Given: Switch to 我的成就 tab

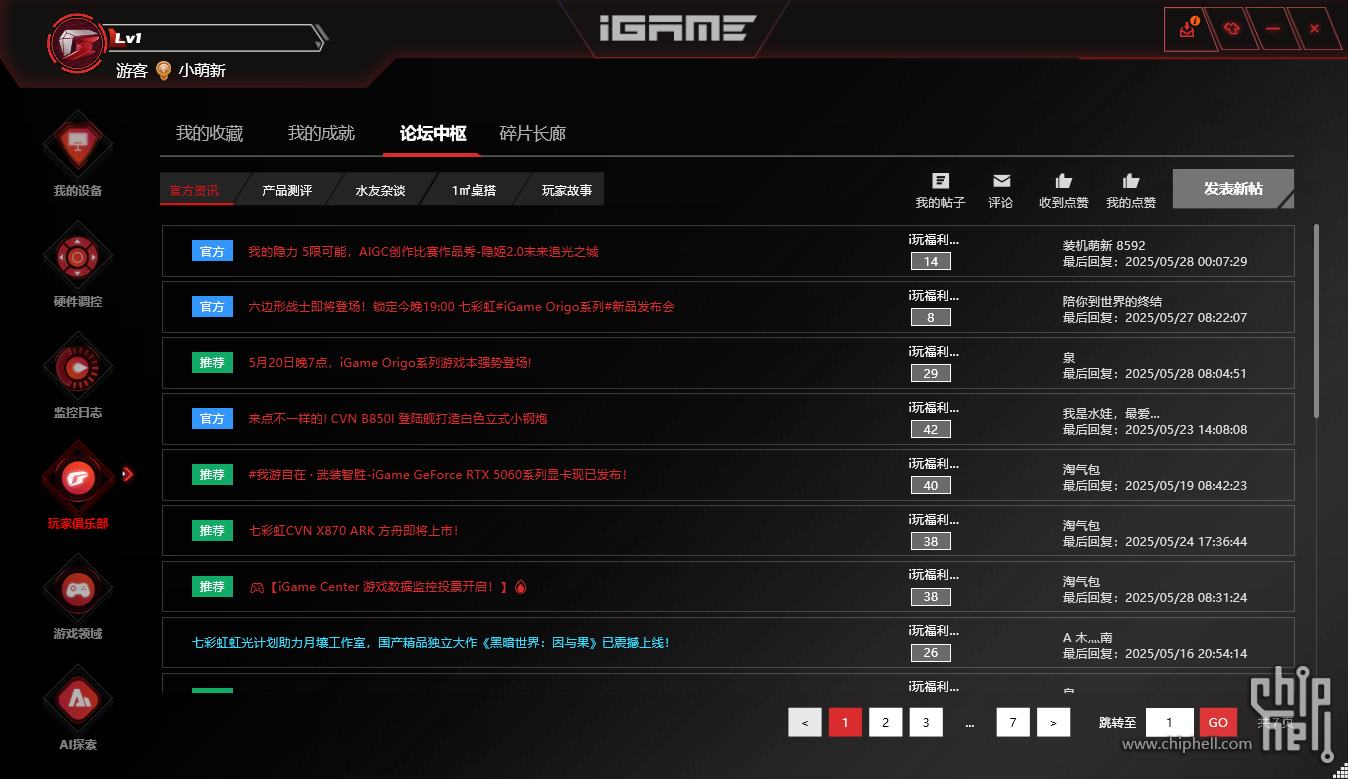Looking at the screenshot, I should [321, 133].
